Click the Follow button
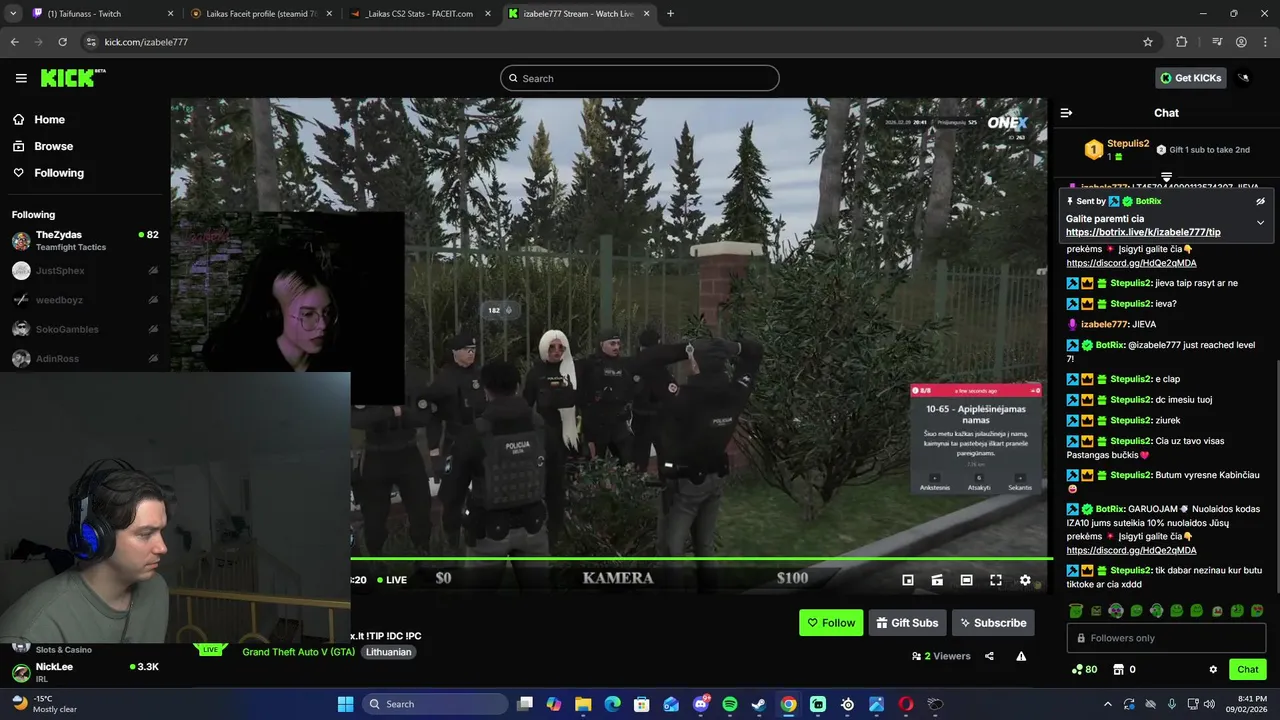Screen dimensions: 1280x720 831,623
